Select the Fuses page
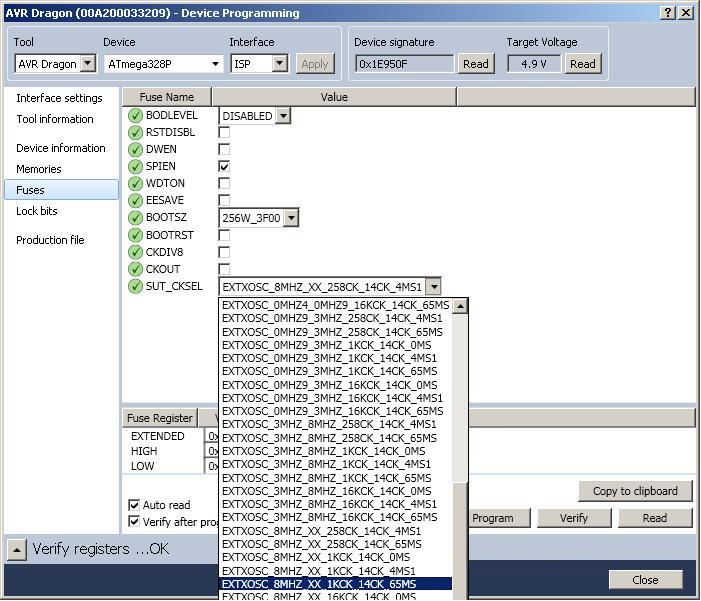This screenshot has width=701, height=601. [x=62, y=190]
